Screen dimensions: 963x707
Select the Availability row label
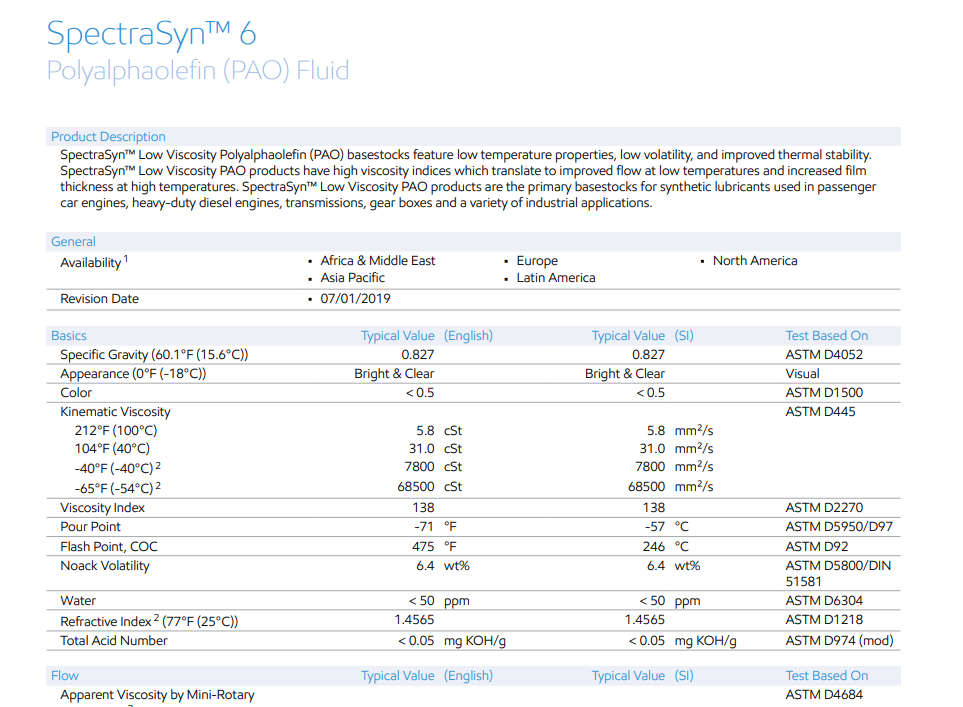click(x=94, y=262)
